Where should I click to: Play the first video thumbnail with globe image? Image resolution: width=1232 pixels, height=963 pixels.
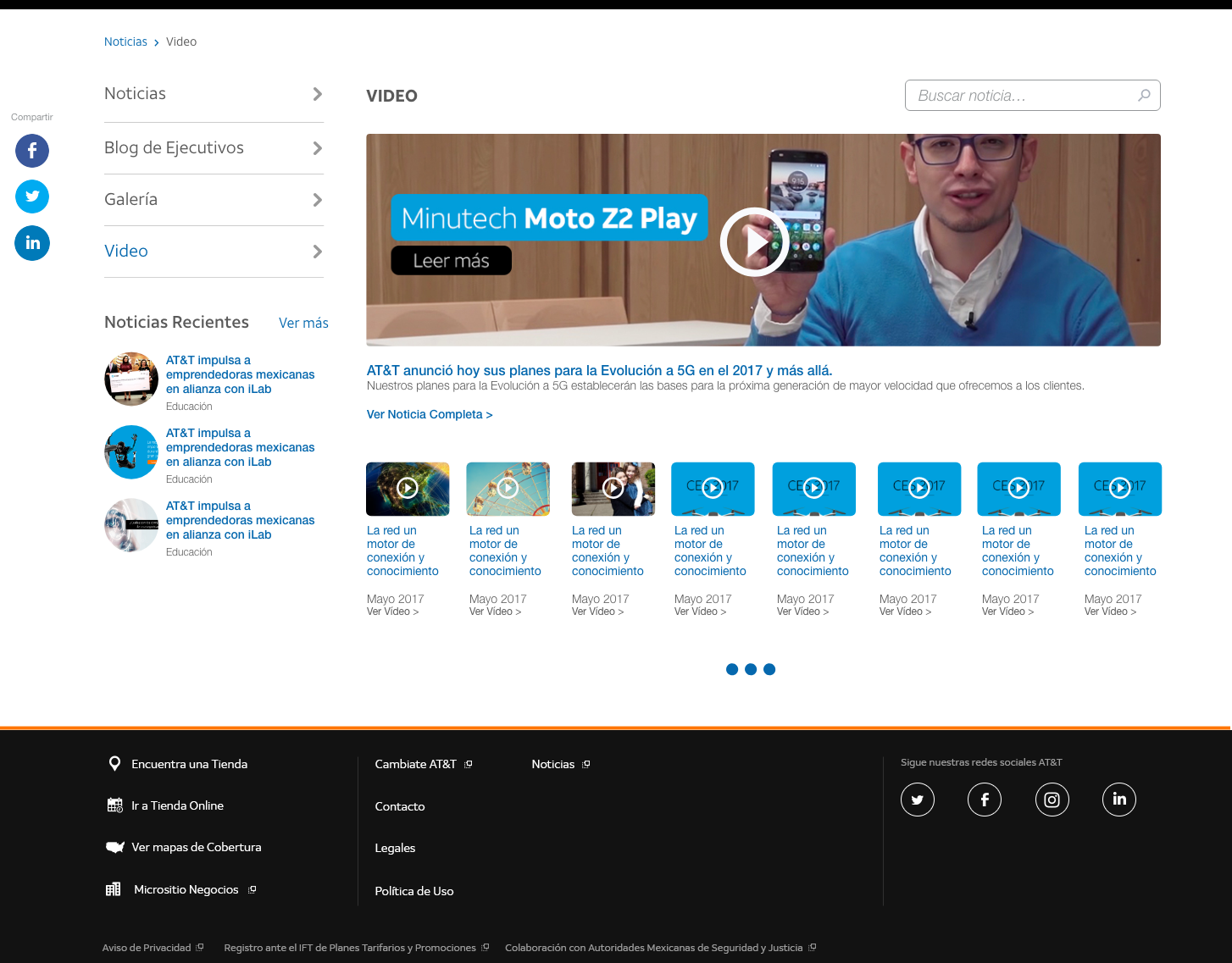pyautogui.click(x=408, y=489)
